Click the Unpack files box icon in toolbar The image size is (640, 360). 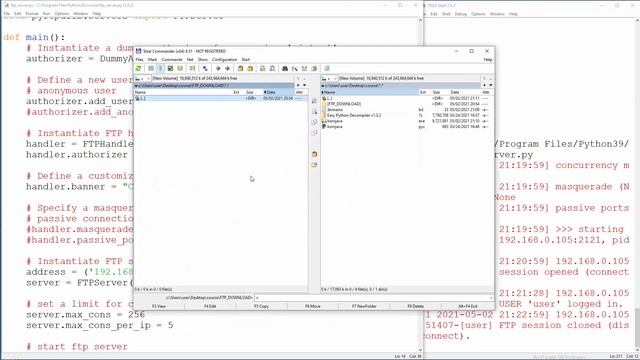coord(250,69)
